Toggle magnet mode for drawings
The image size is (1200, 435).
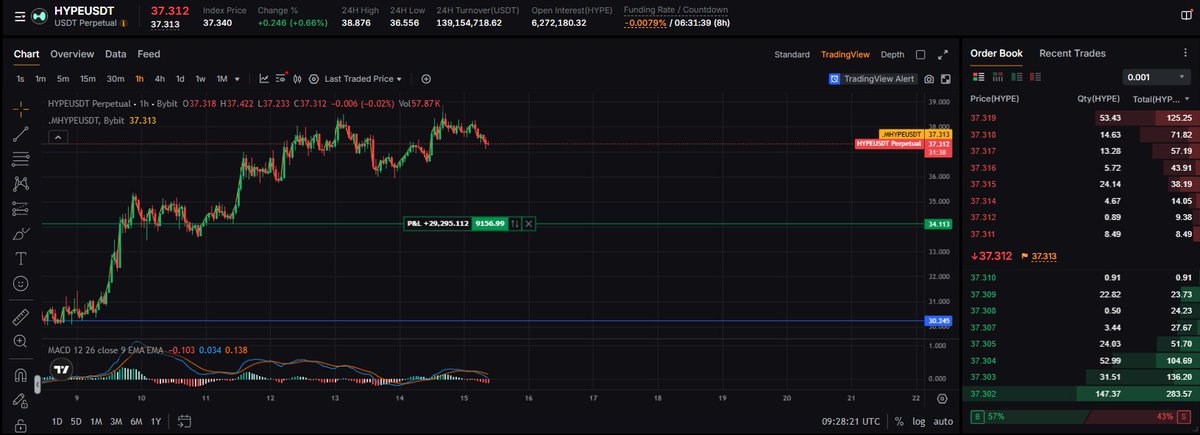coord(20,376)
